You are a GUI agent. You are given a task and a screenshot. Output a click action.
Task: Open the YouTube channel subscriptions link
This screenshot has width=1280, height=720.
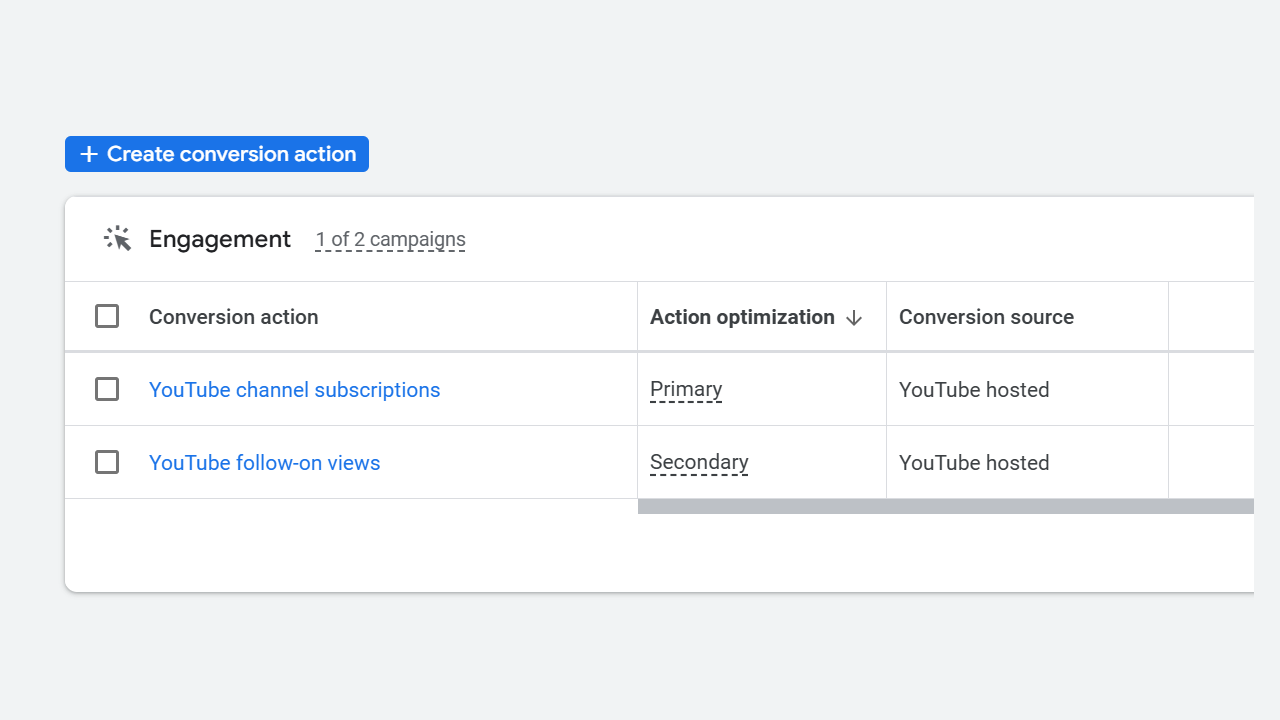tap(294, 390)
